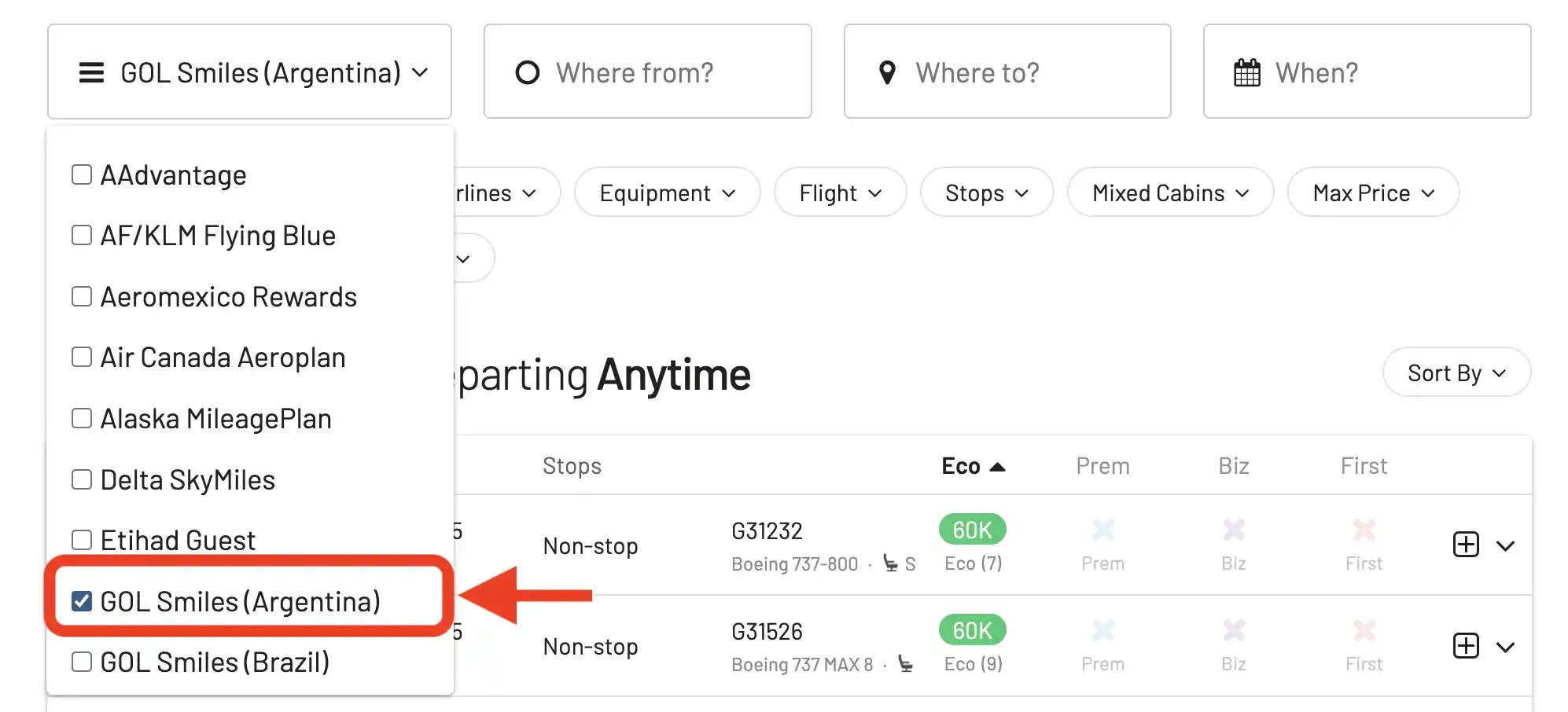Click Non-stop label in G31232 row
The height and width of the screenshot is (712, 1568).
coord(591,546)
